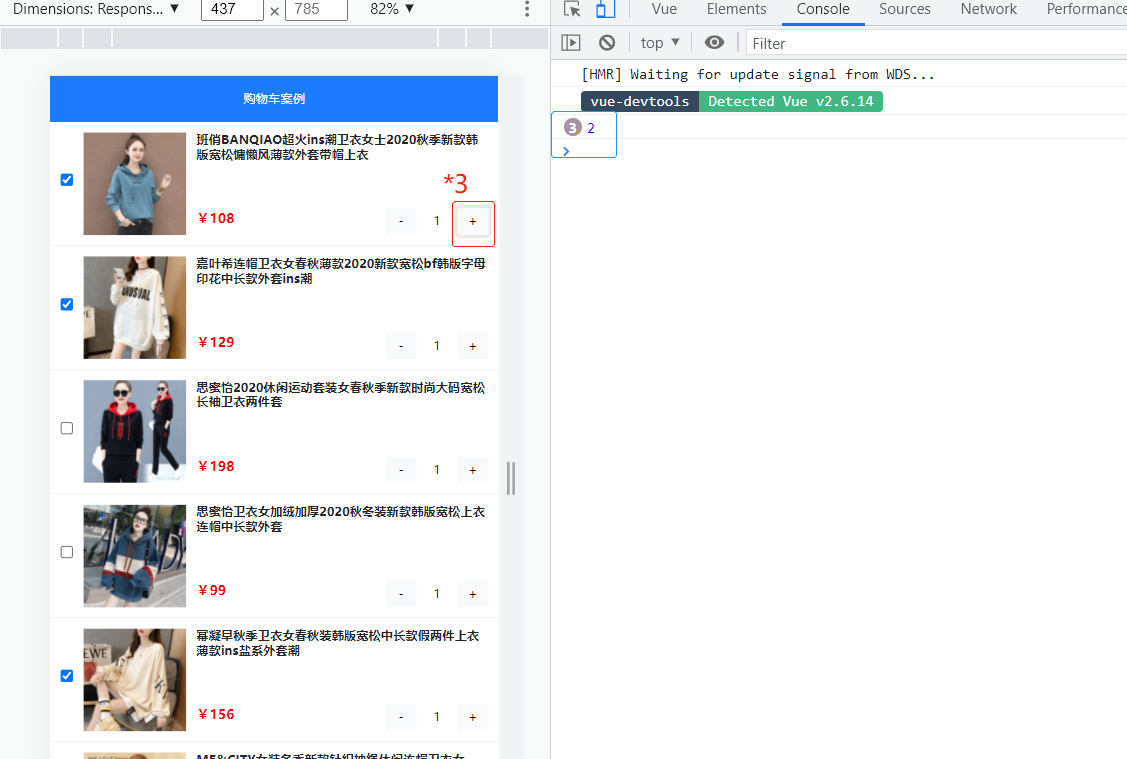Open the Sources tab
1127x759 pixels.
tap(904, 9)
